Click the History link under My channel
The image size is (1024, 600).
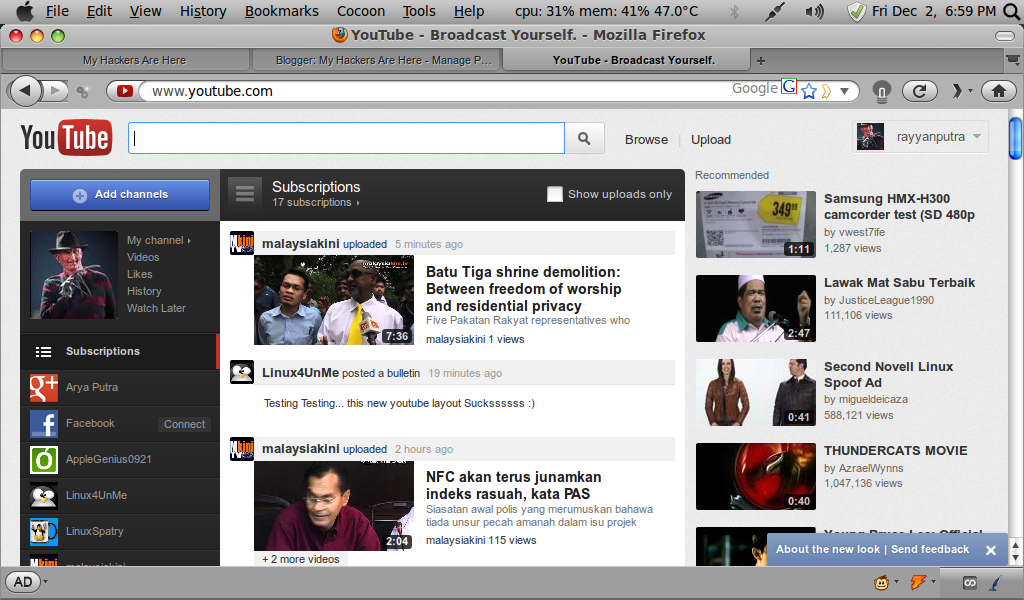(x=144, y=291)
